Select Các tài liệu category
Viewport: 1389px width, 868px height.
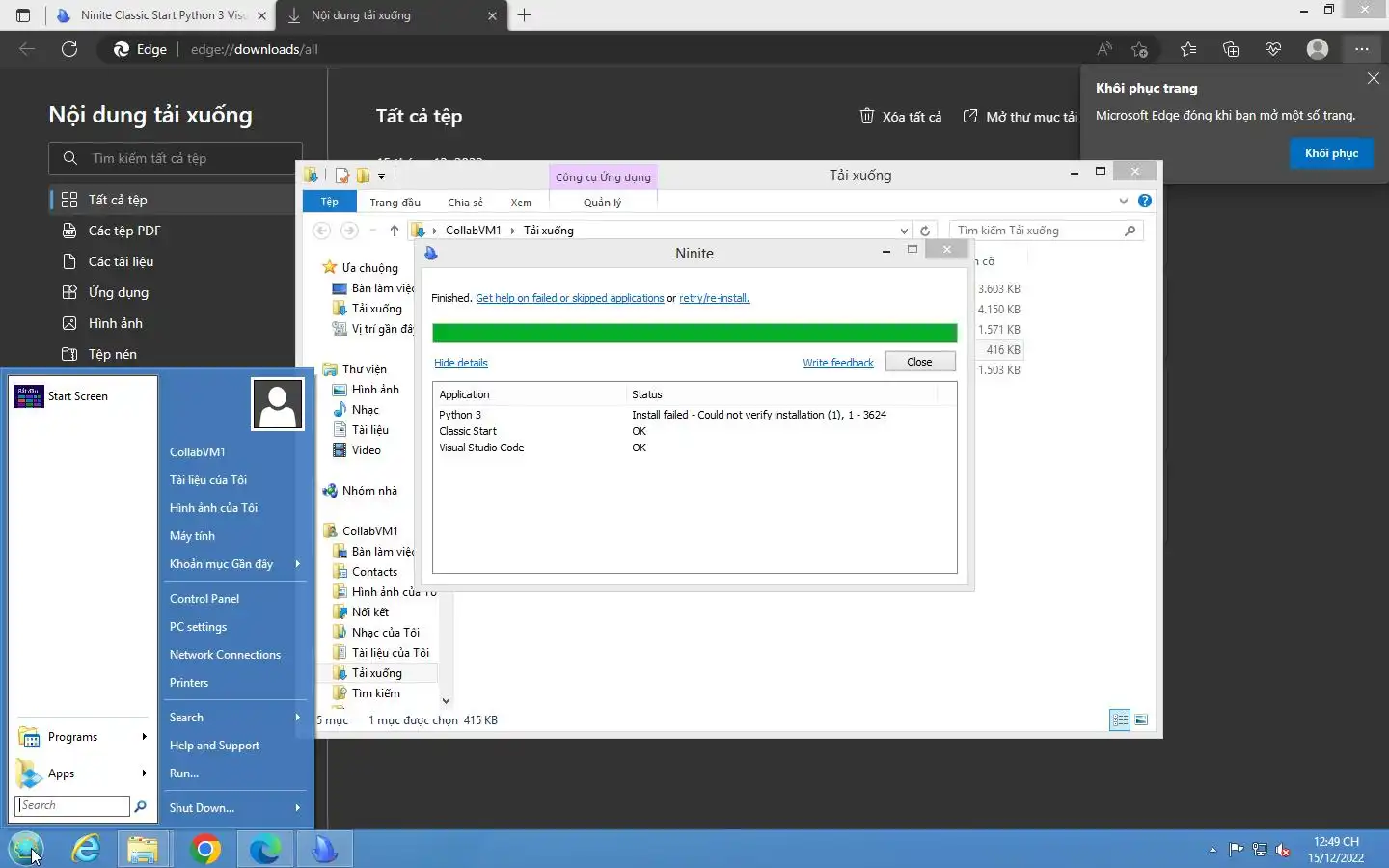tap(174, 261)
